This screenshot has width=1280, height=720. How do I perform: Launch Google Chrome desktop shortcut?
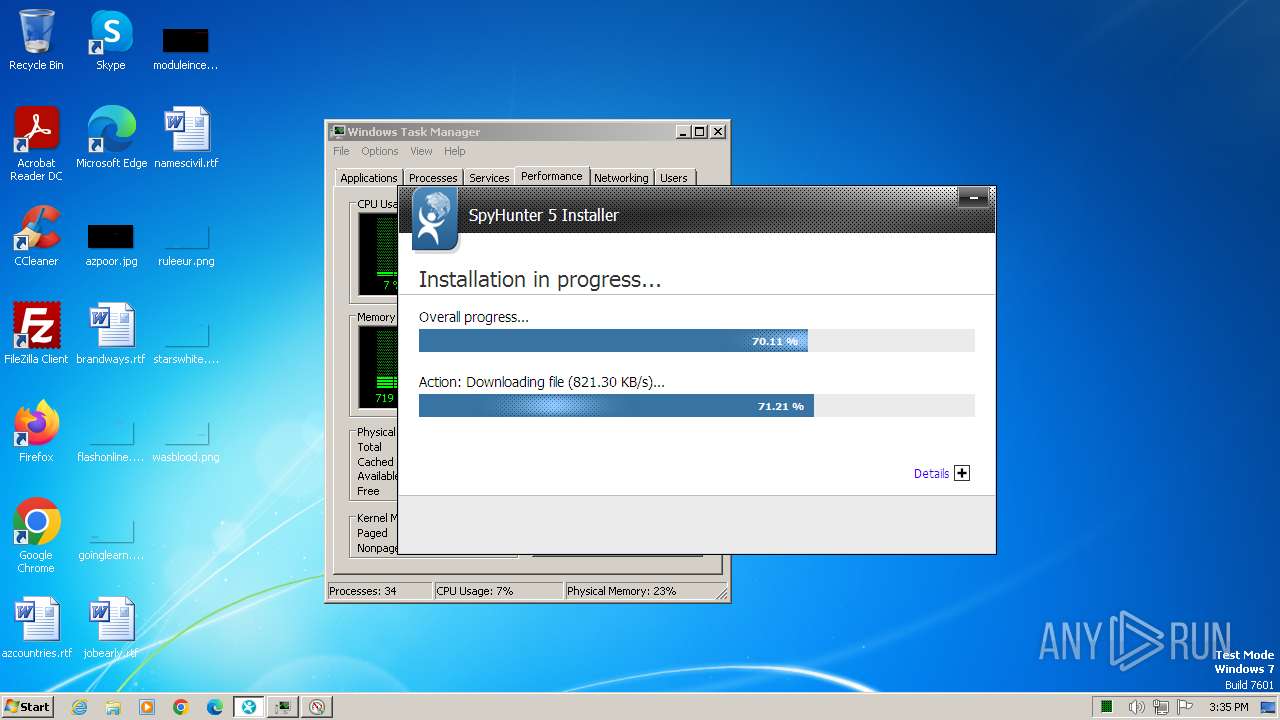pyautogui.click(x=36, y=535)
